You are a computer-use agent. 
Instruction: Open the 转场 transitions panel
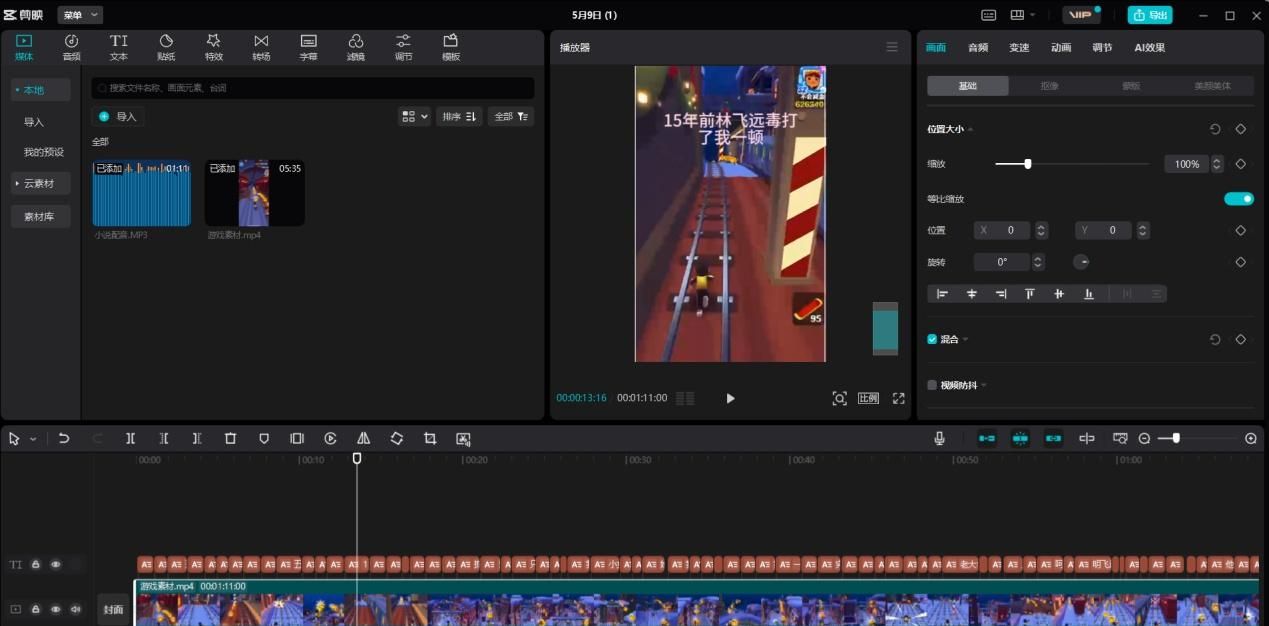(x=261, y=47)
